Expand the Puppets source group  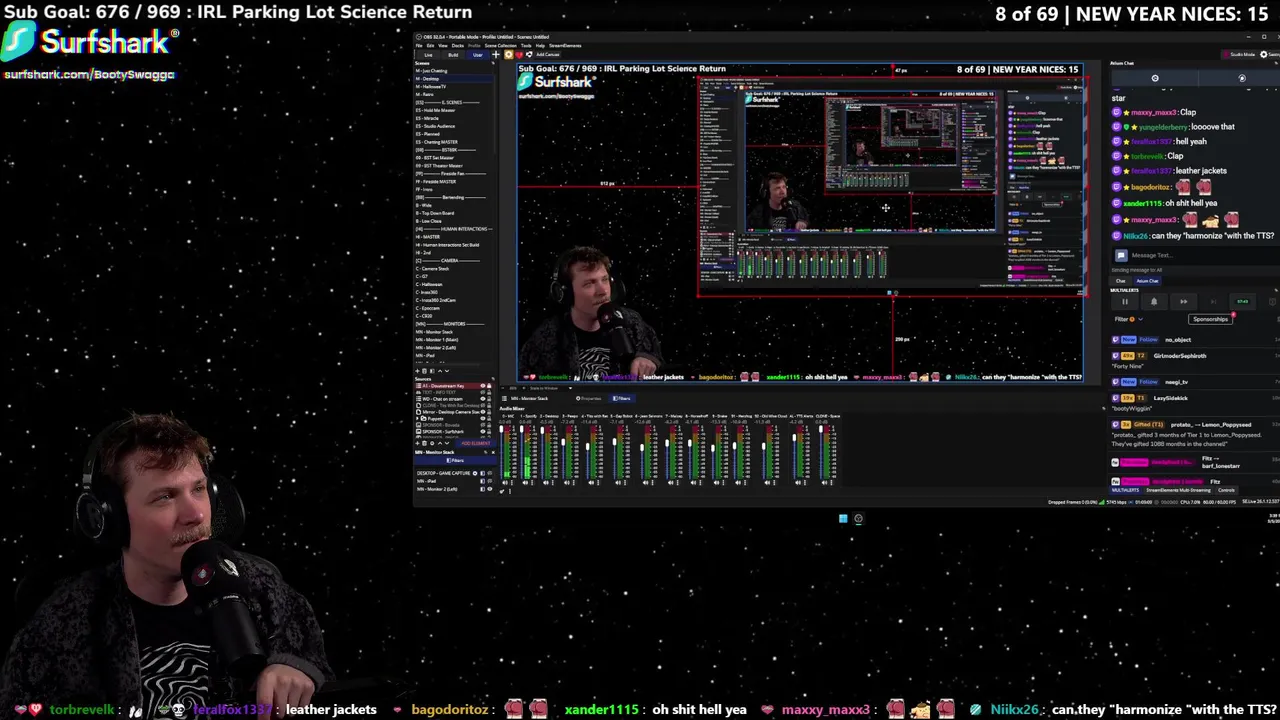[417, 418]
